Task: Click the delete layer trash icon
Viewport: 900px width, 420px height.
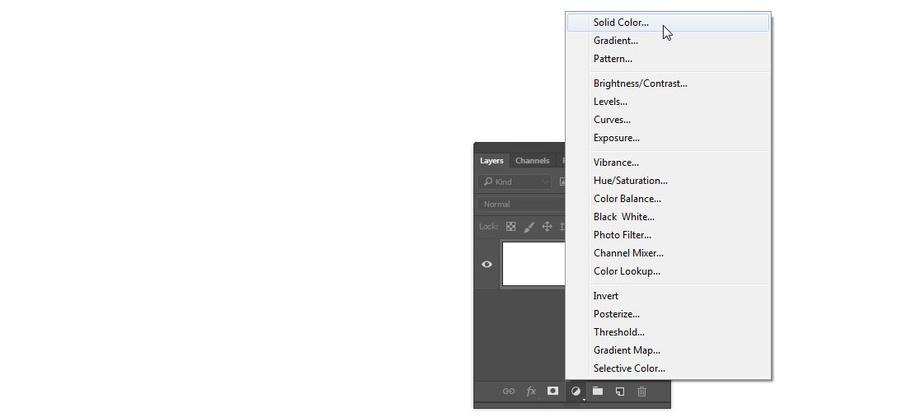Action: [642, 392]
